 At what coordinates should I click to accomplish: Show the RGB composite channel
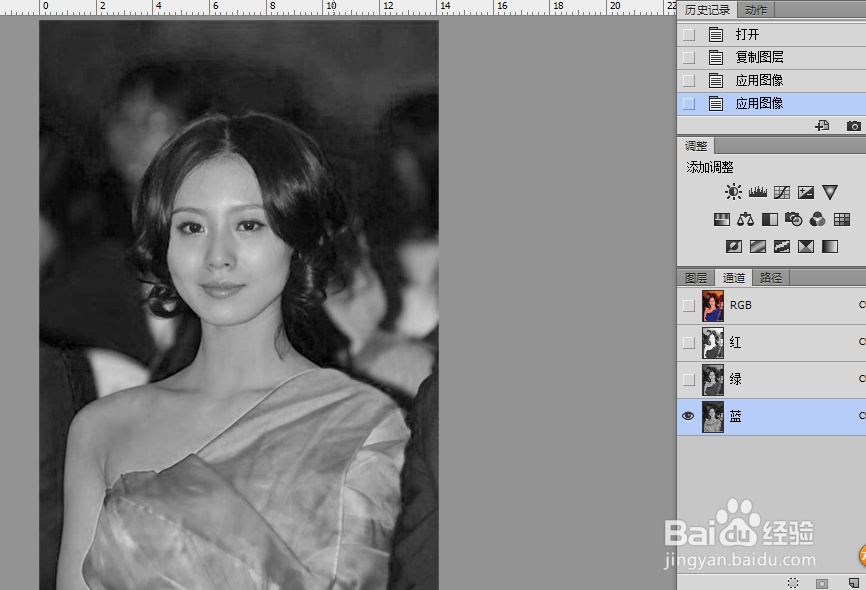click(x=689, y=305)
